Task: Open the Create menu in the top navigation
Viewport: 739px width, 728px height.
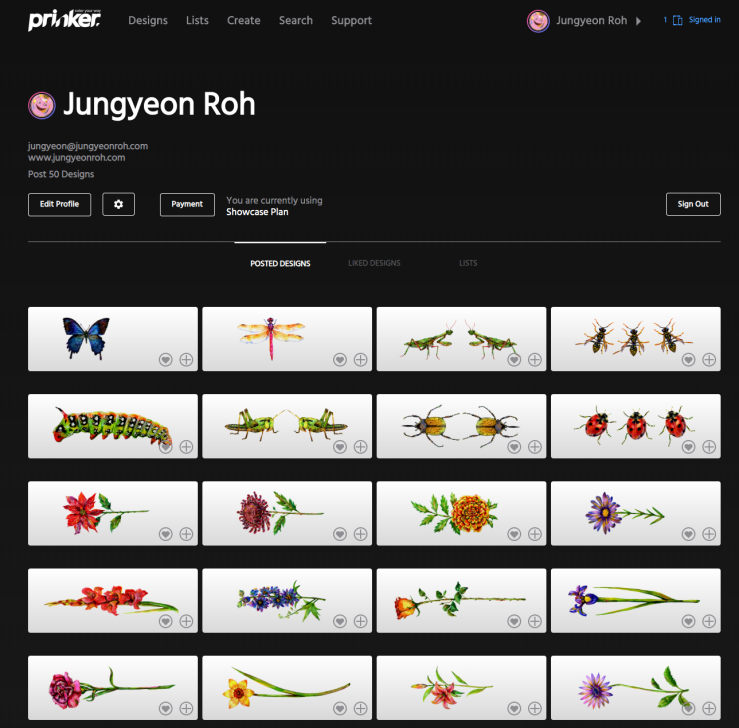Action: click(244, 20)
